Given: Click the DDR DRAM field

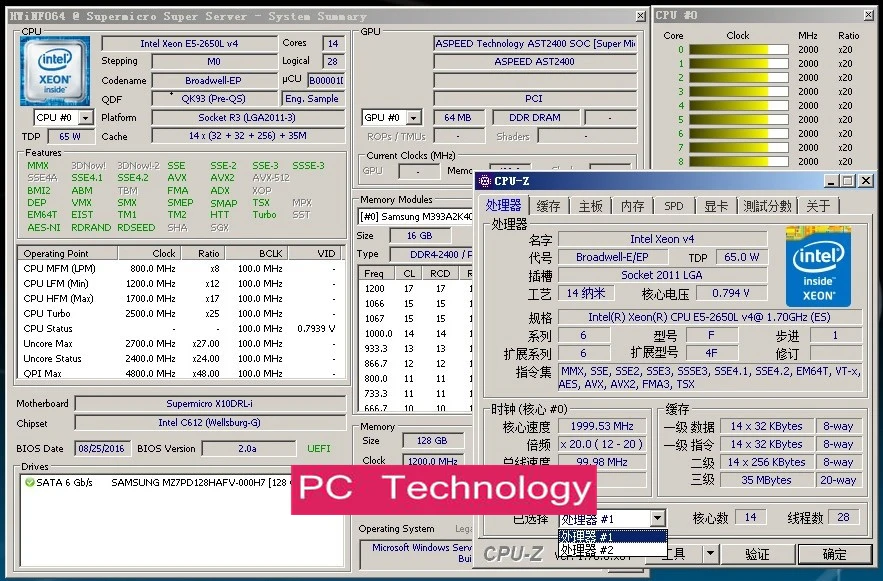Looking at the screenshot, I should (536, 118).
